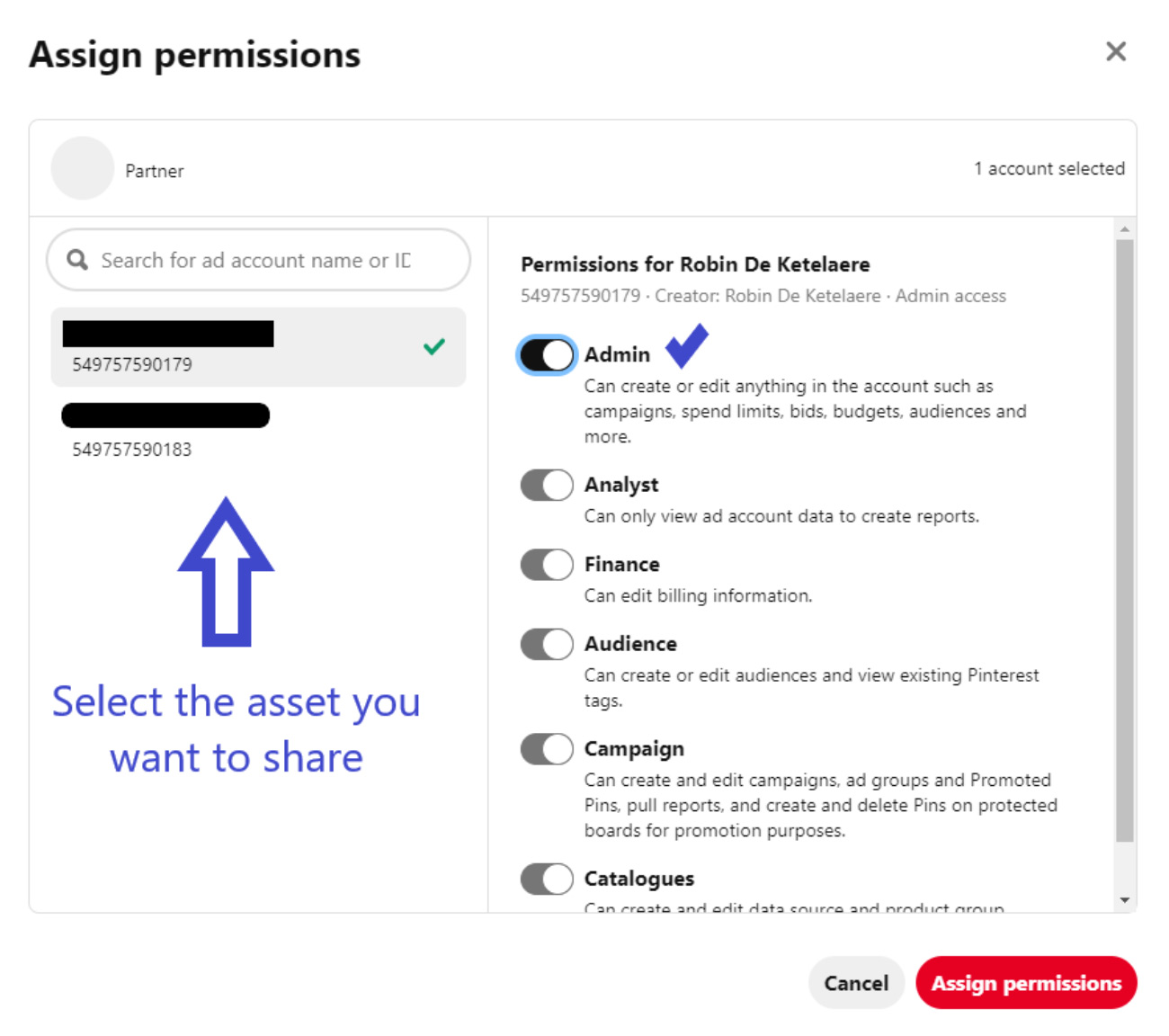Click green checkmark on selected account

(x=434, y=346)
